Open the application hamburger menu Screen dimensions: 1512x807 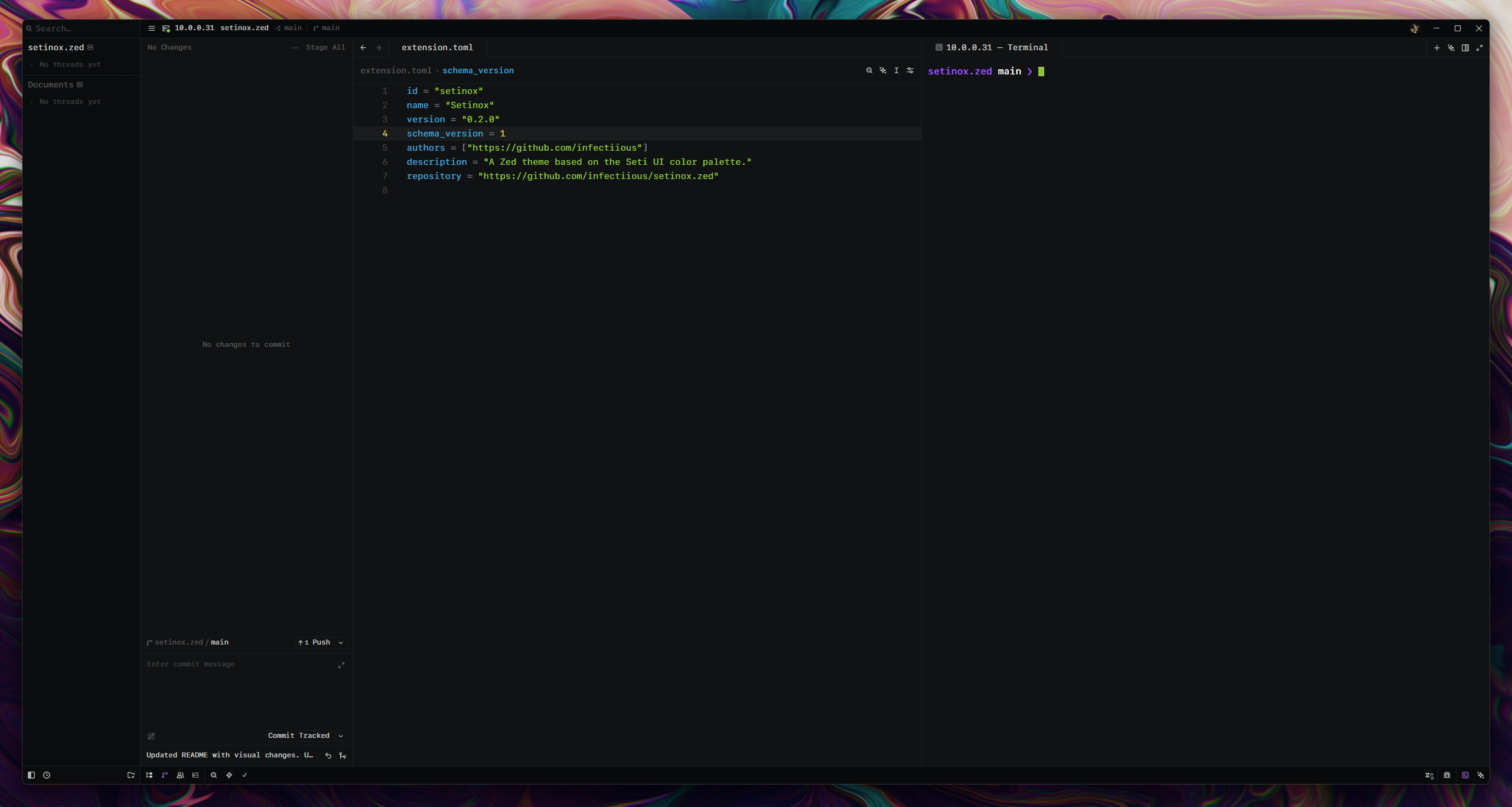coord(151,28)
